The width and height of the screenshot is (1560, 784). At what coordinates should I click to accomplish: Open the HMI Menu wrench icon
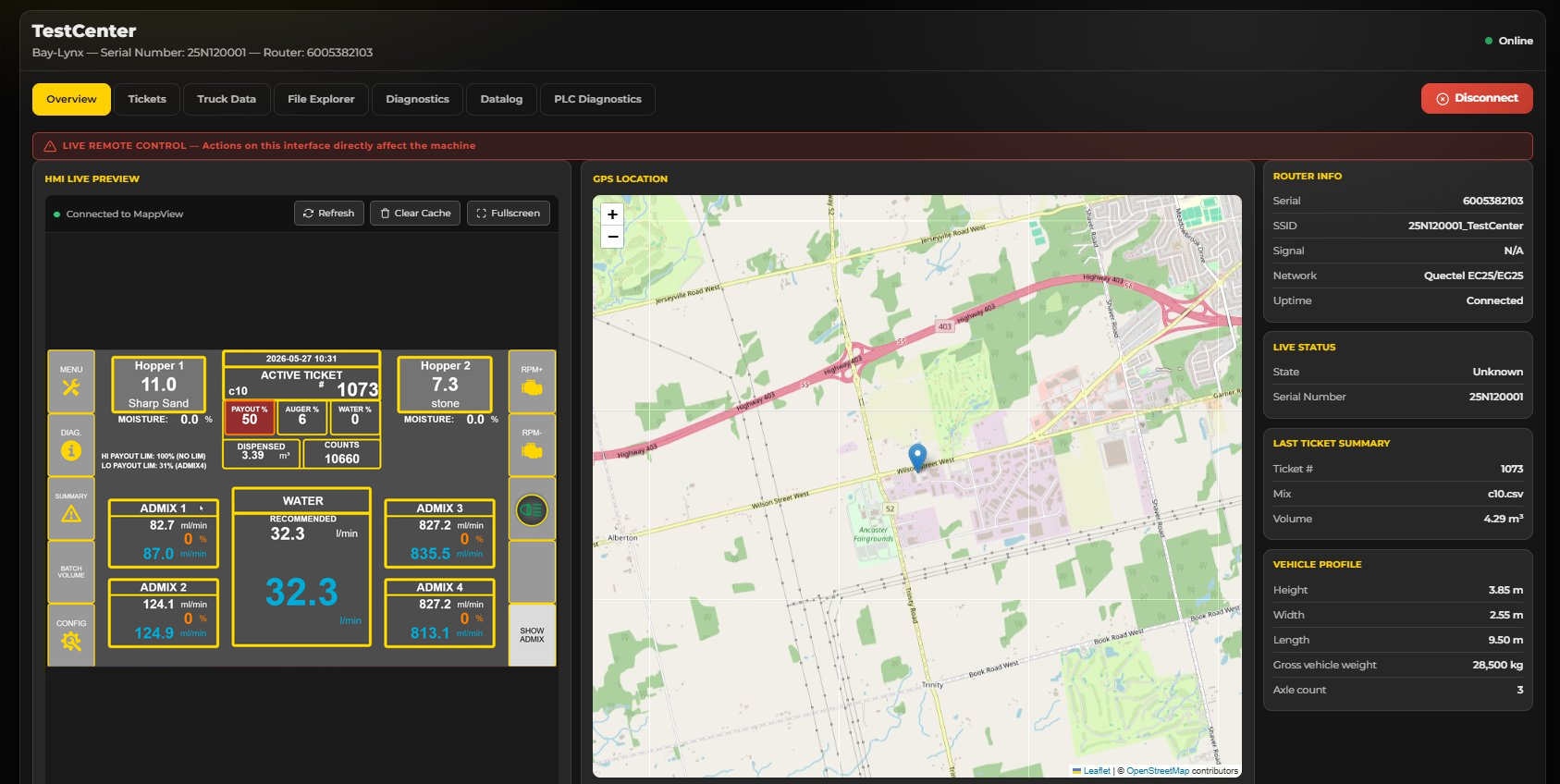pos(71,382)
